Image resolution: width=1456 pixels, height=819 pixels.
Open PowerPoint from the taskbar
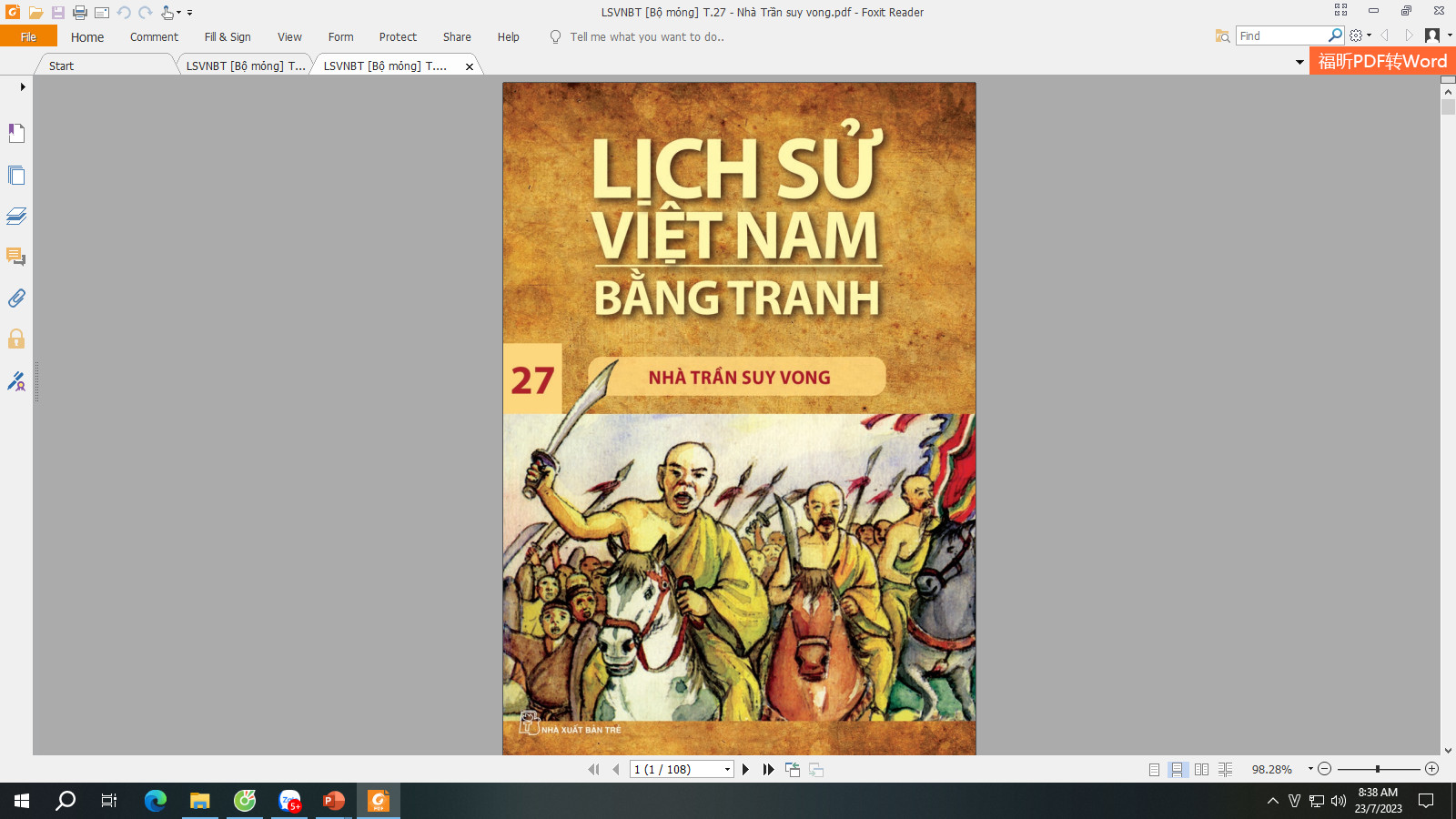[334, 801]
